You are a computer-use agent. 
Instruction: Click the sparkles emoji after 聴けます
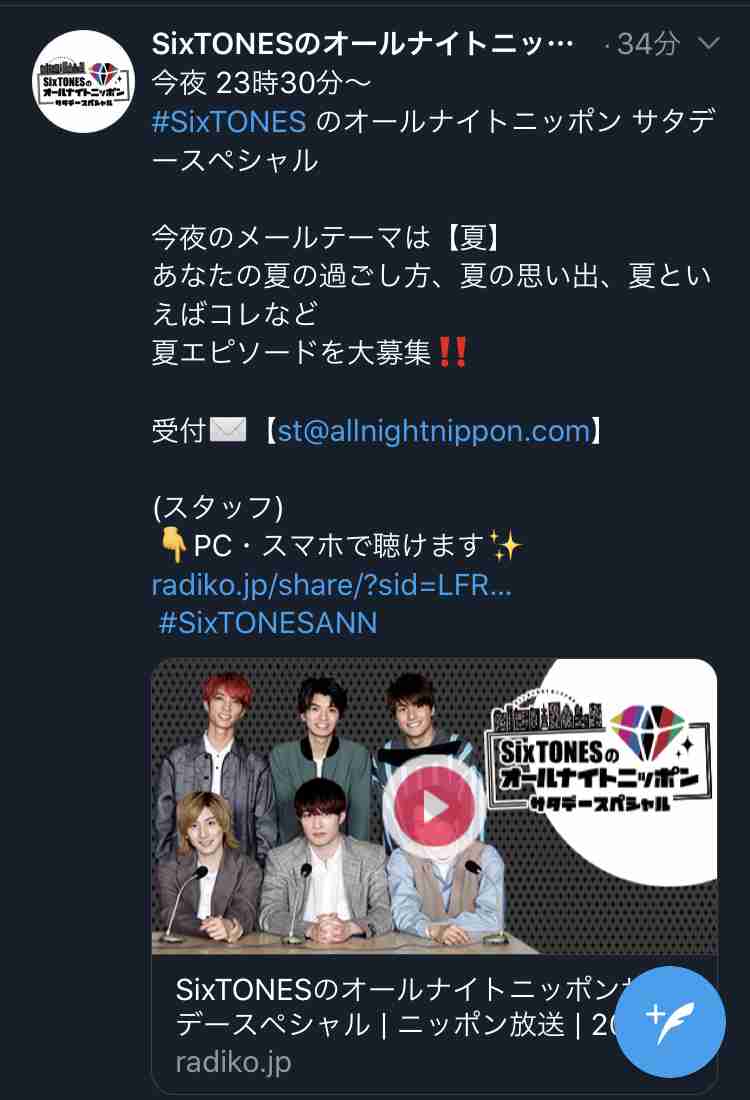click(505, 545)
